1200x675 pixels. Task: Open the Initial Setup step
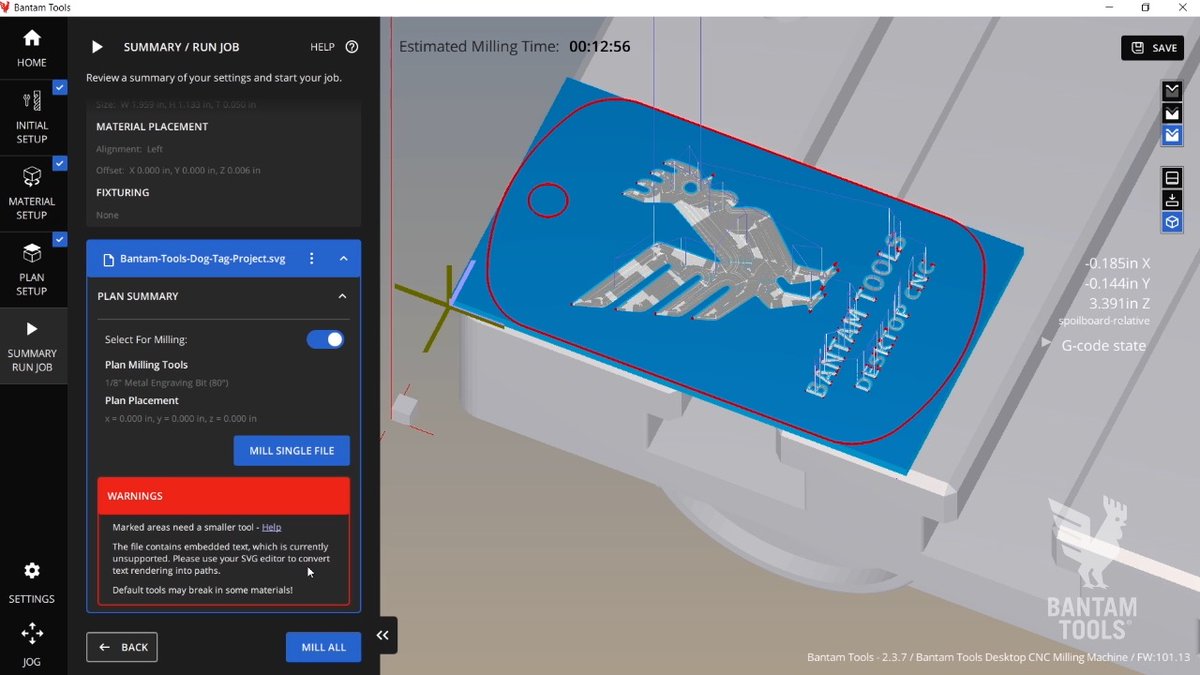pos(32,117)
